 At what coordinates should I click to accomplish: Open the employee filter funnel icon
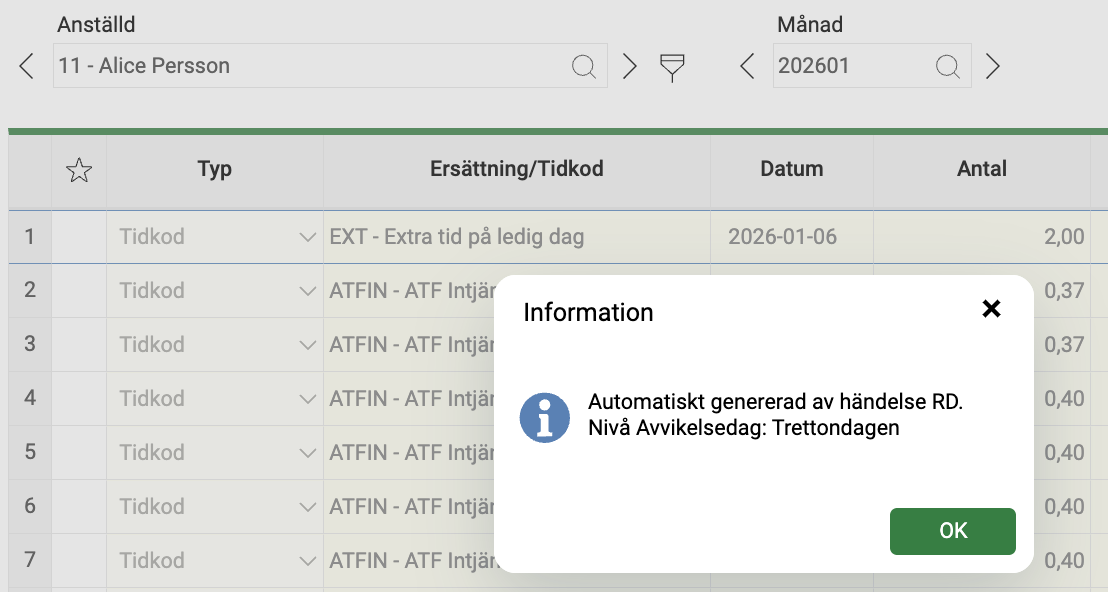[x=671, y=68]
